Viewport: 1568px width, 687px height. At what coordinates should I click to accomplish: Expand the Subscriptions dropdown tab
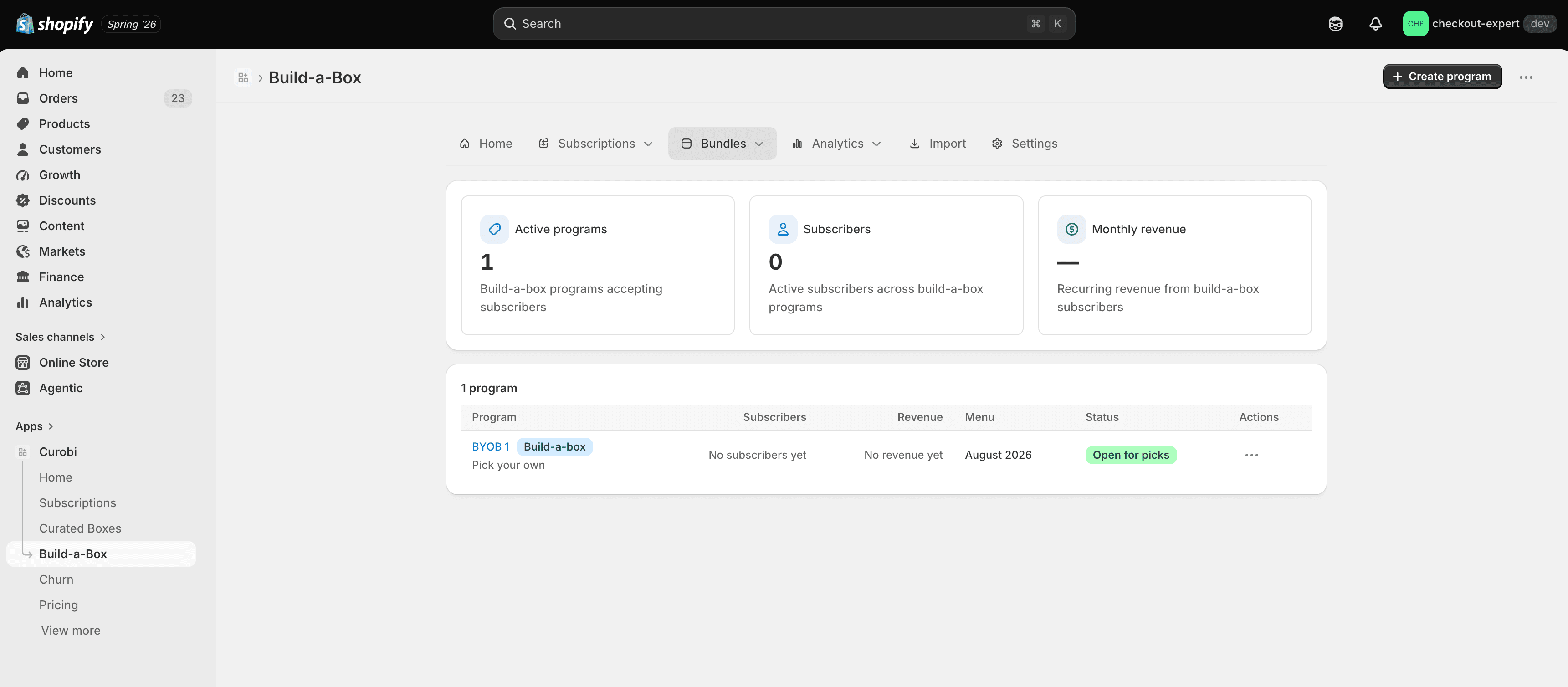[x=596, y=144]
